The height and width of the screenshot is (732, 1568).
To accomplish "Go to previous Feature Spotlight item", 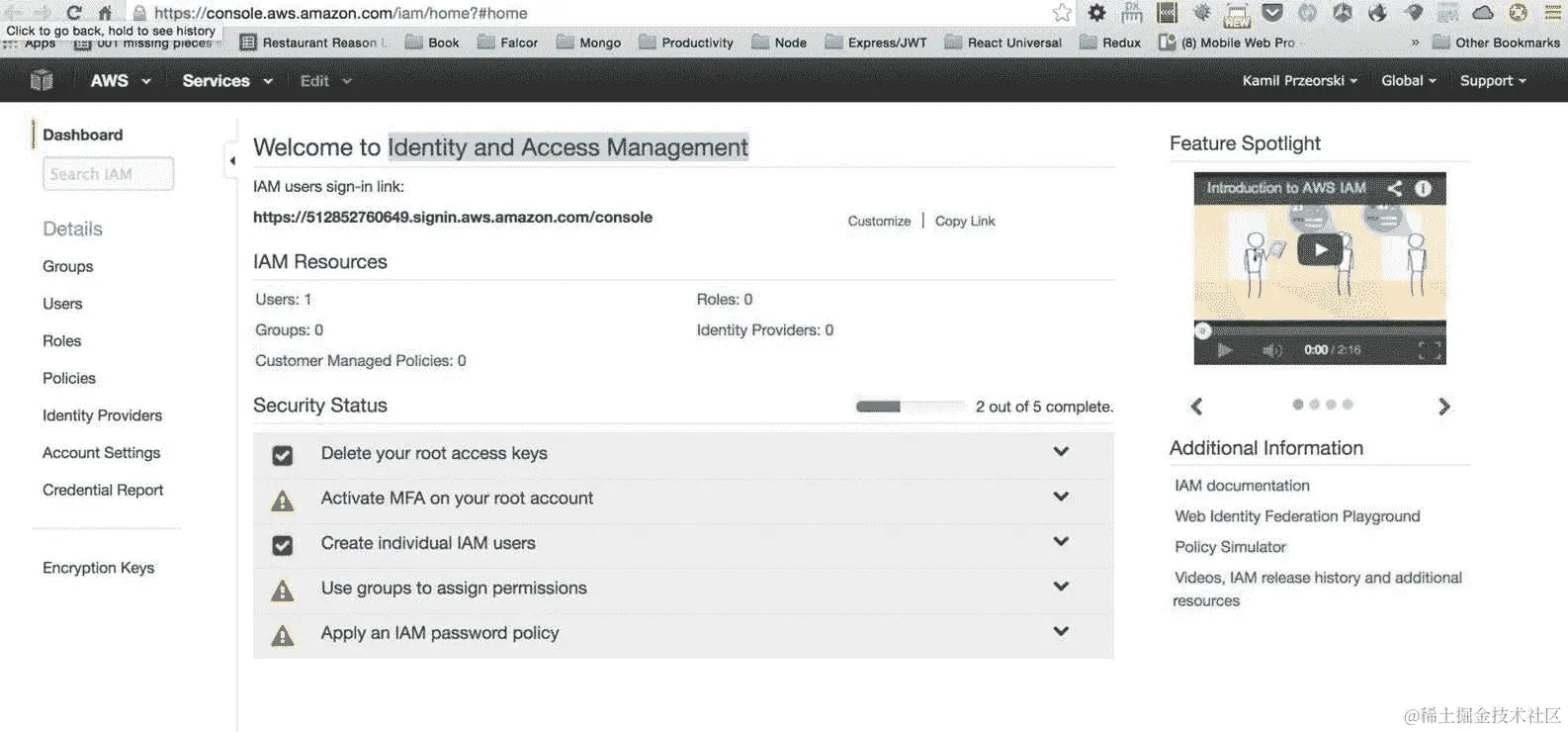I will tap(1196, 406).
